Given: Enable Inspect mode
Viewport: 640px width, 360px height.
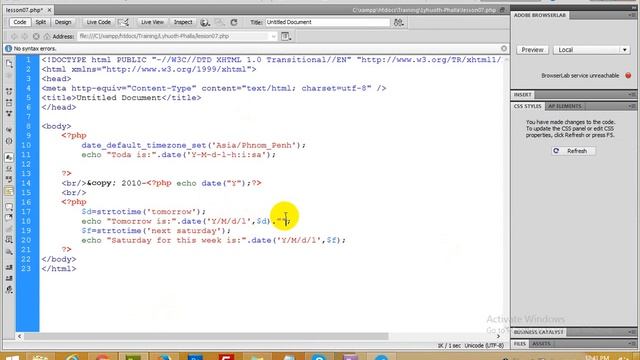Looking at the screenshot, I should (183, 22).
